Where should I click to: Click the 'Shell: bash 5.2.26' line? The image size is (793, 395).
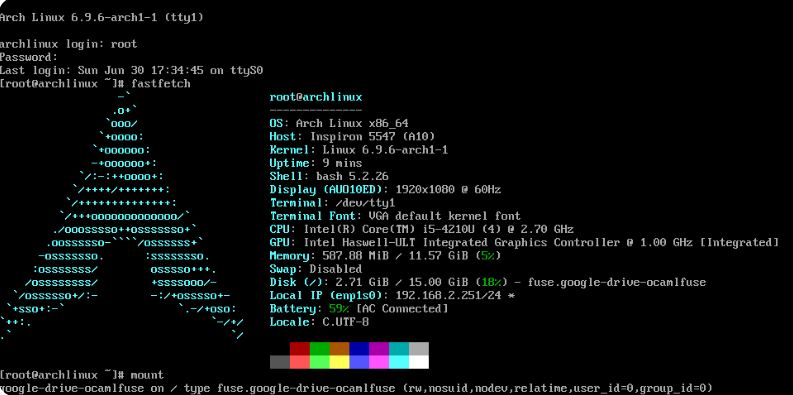329,176
